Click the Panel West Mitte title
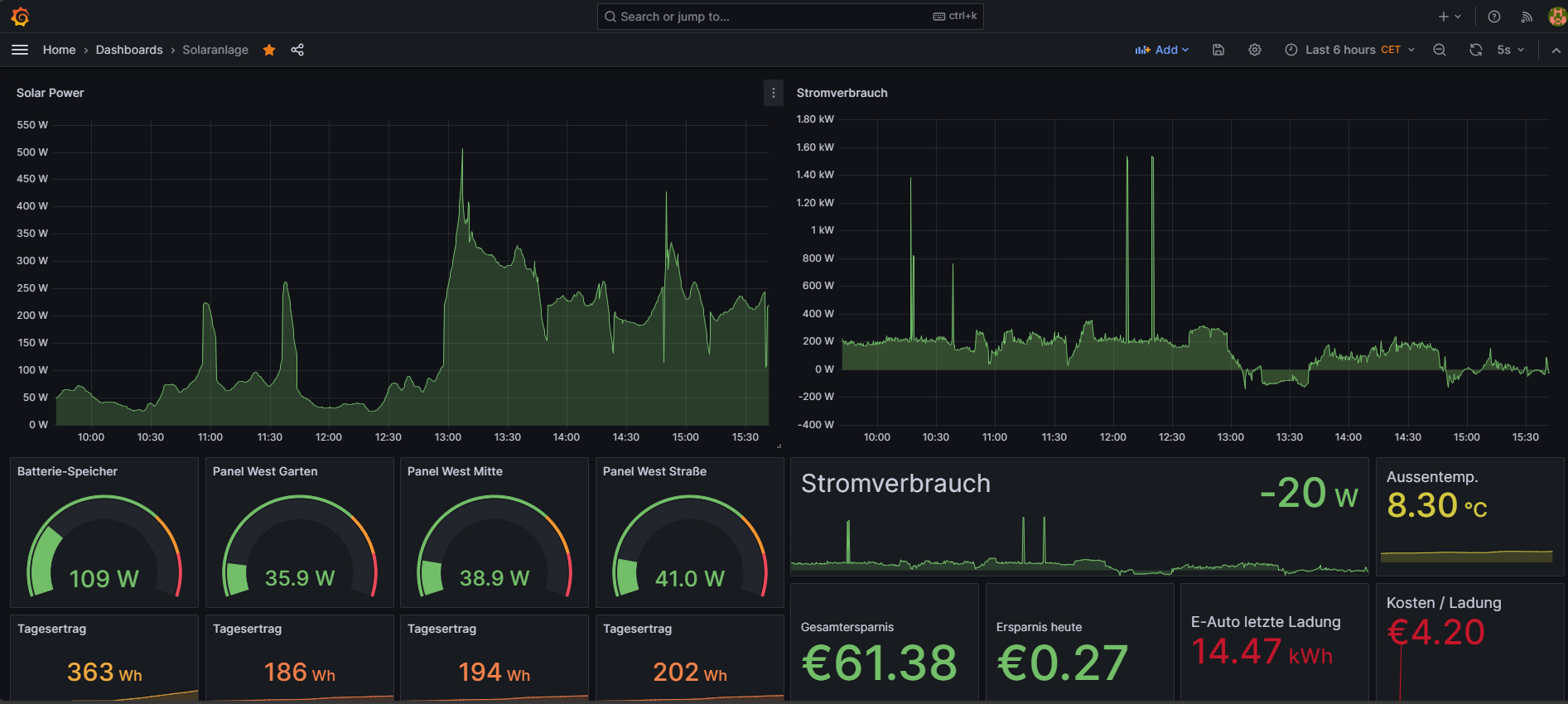 pyautogui.click(x=456, y=471)
